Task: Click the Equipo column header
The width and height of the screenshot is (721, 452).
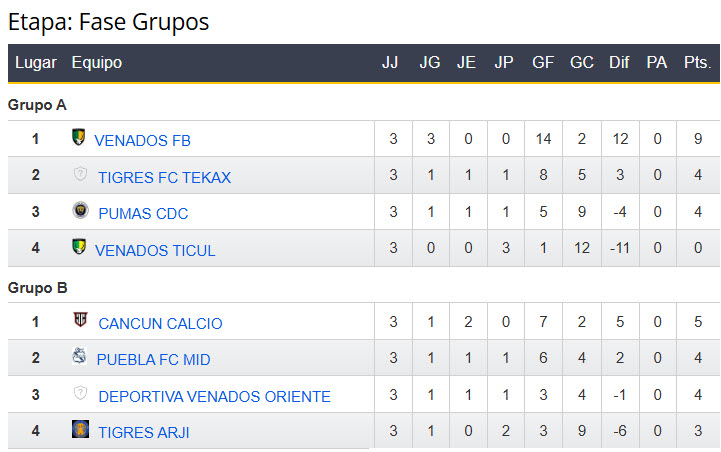Action: pos(97,63)
